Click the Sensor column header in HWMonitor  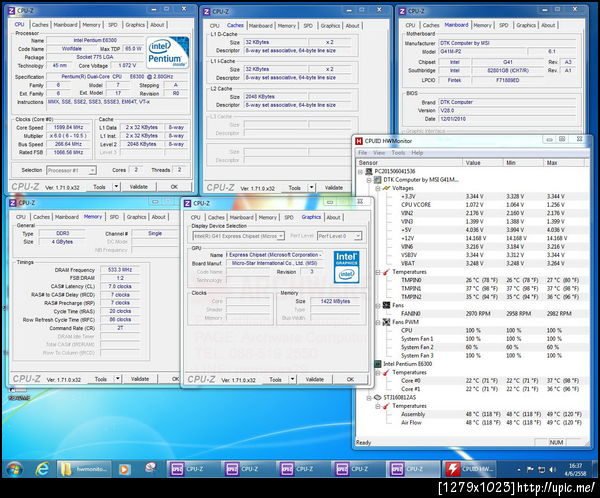(x=409, y=163)
